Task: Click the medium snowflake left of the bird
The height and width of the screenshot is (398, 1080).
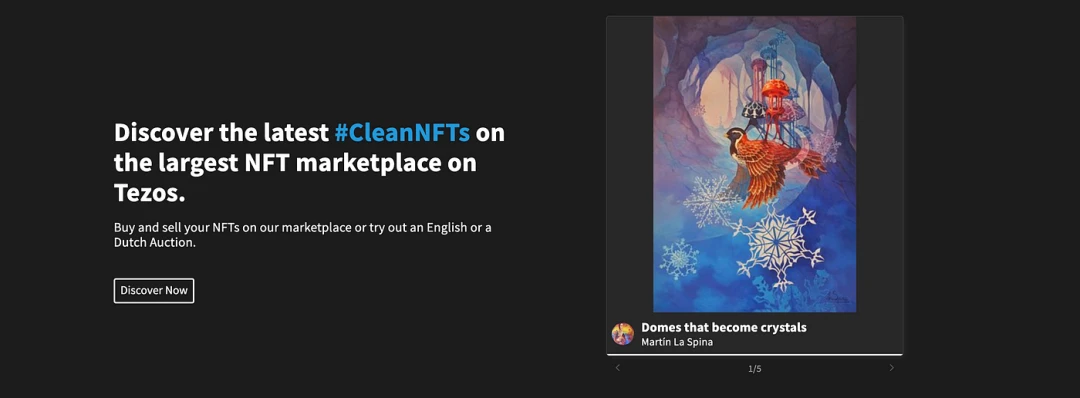Action: [707, 202]
